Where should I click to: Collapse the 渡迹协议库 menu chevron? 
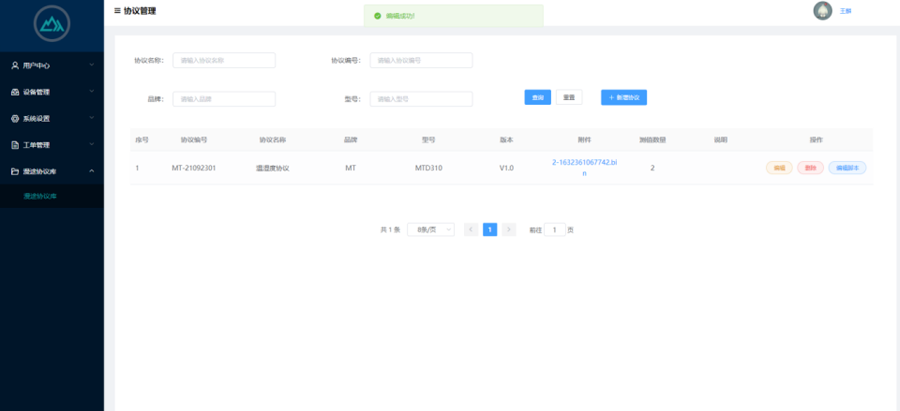[x=91, y=171]
